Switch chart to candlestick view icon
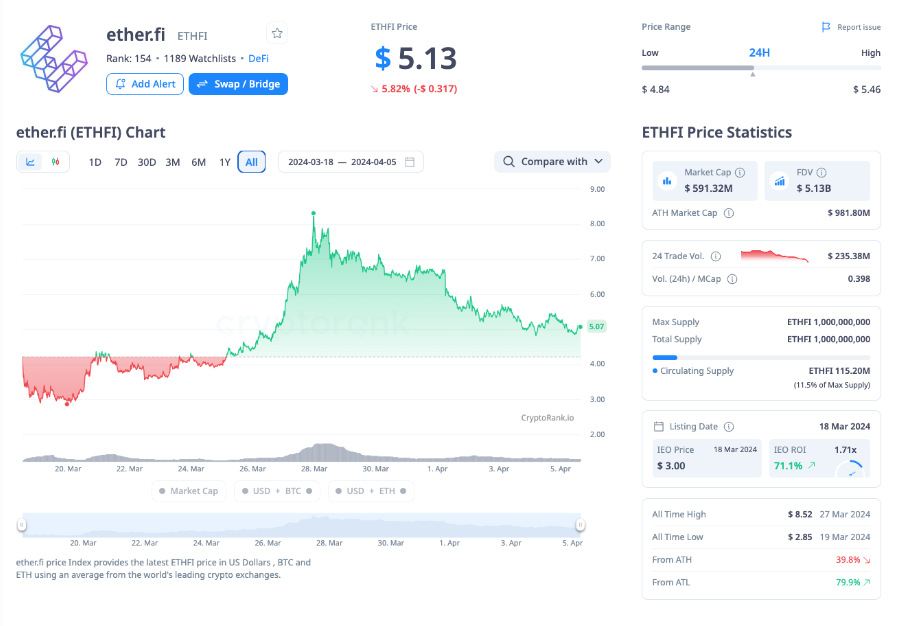 coord(55,162)
